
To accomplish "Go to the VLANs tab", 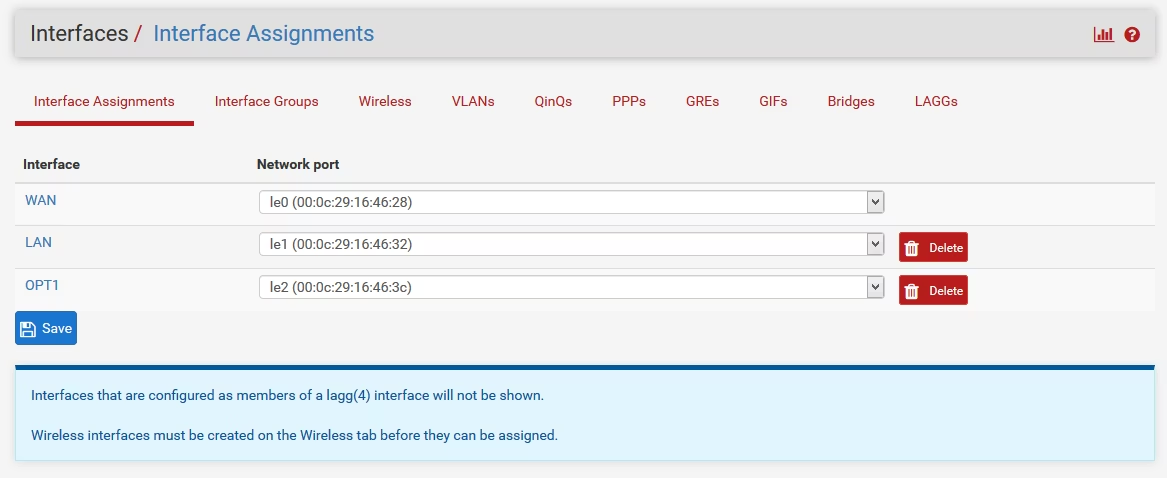I will click(x=473, y=101).
